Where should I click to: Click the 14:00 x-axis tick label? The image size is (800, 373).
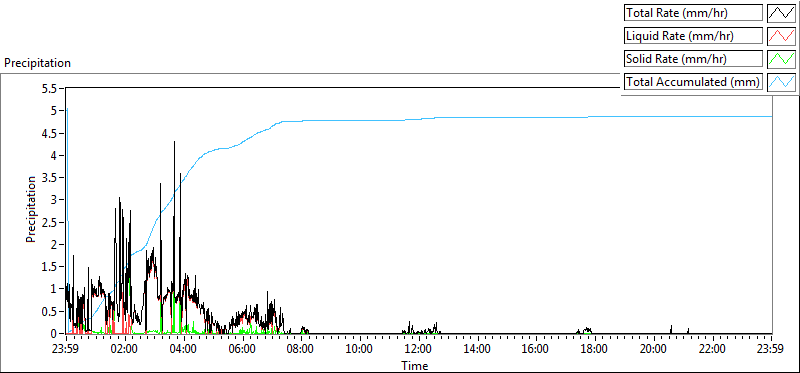coord(478,350)
